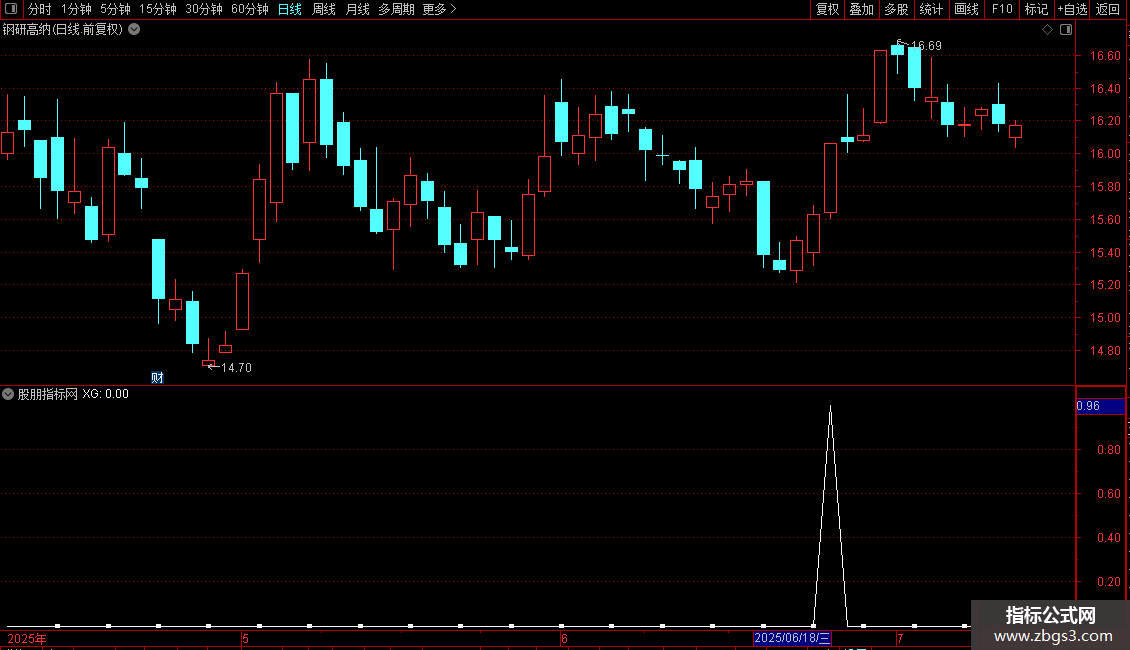Open the 财 financial marker icon
The width and height of the screenshot is (1130, 650).
[157, 378]
